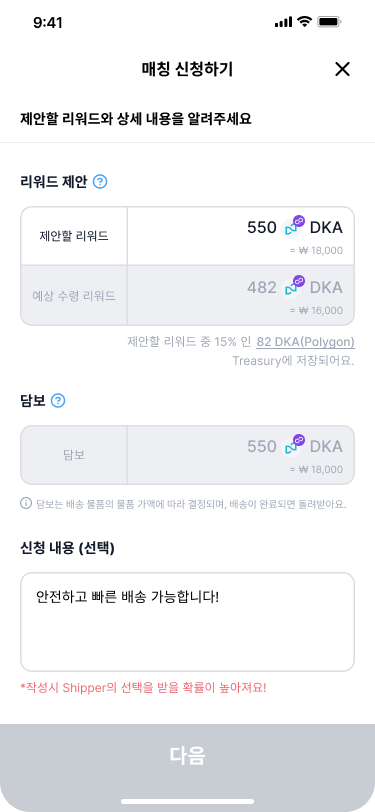Click the 482 expected reward value
Viewport: 375px width, 812px height.
coord(262,287)
